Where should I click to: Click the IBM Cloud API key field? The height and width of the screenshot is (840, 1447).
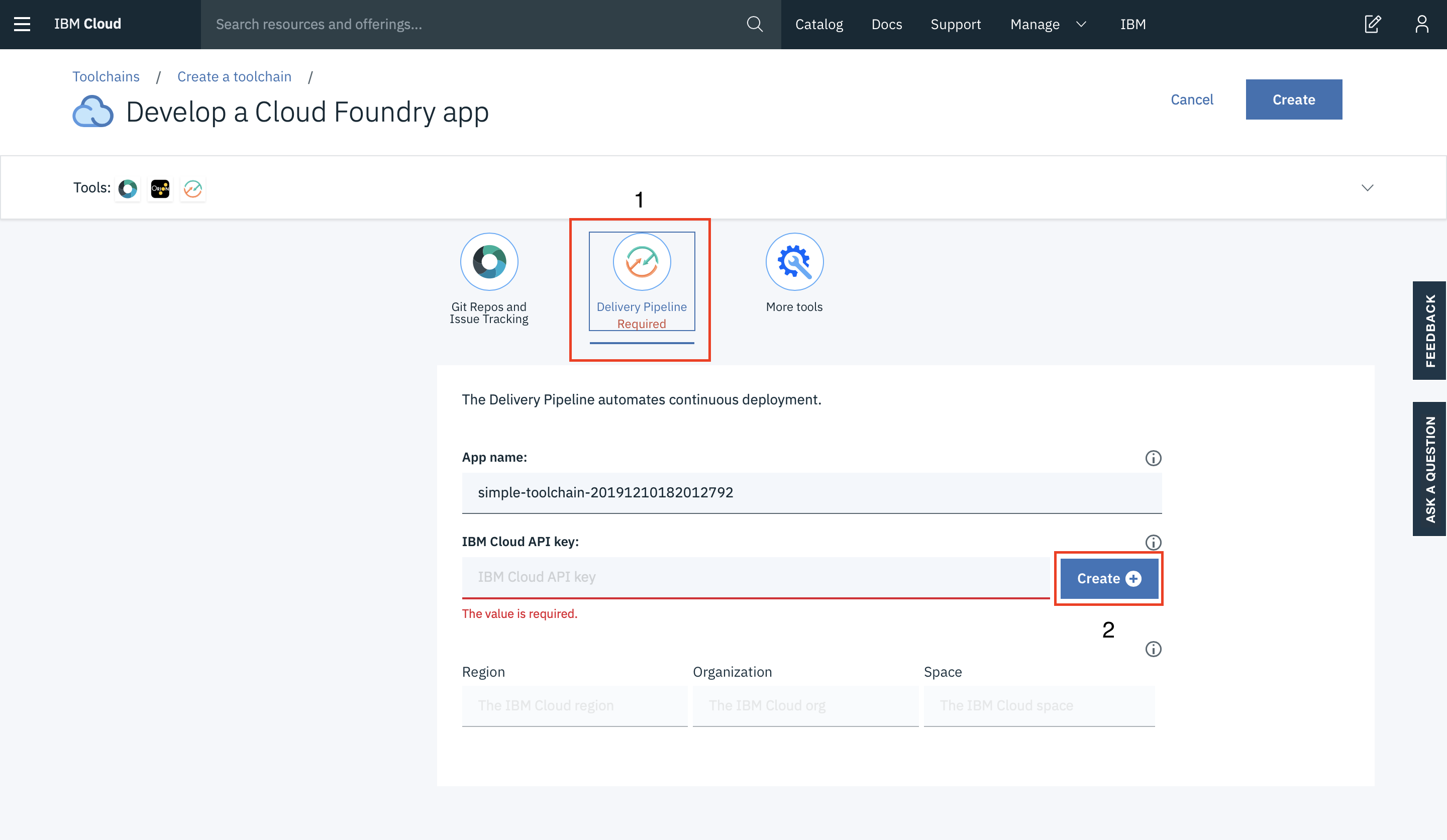tap(755, 577)
